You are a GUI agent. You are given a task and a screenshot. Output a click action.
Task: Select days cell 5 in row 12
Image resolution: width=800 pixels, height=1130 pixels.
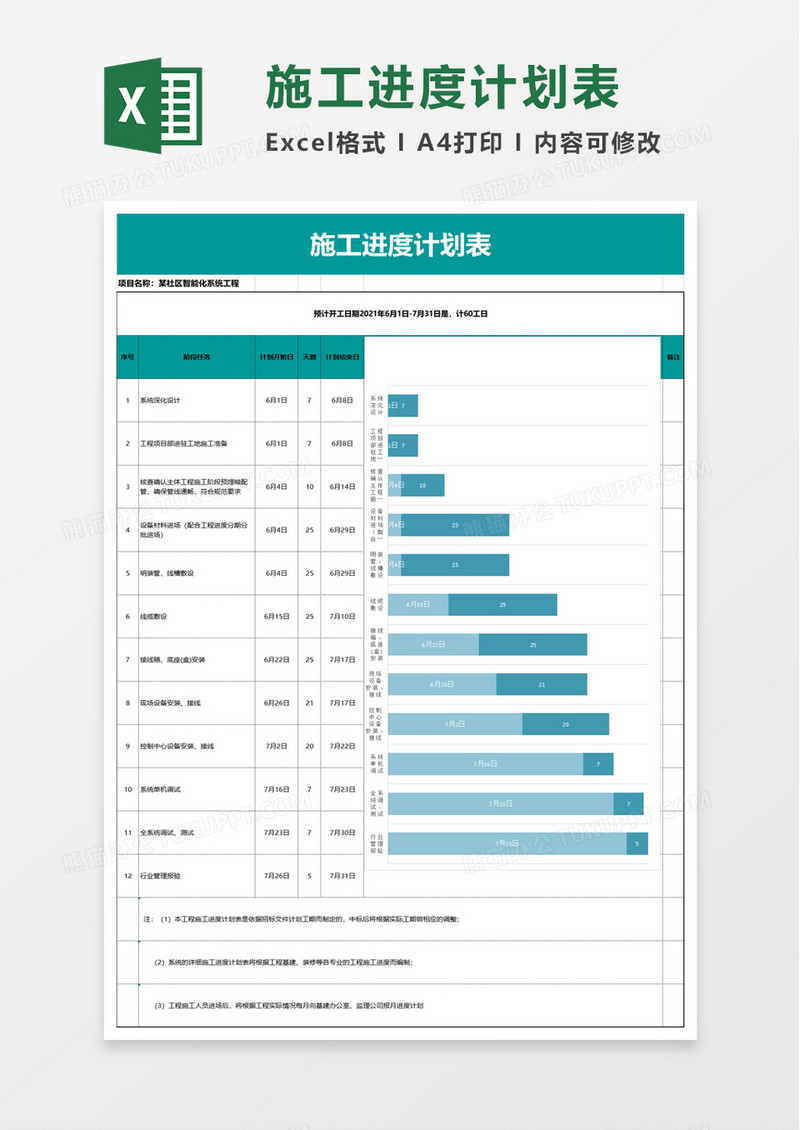[309, 876]
